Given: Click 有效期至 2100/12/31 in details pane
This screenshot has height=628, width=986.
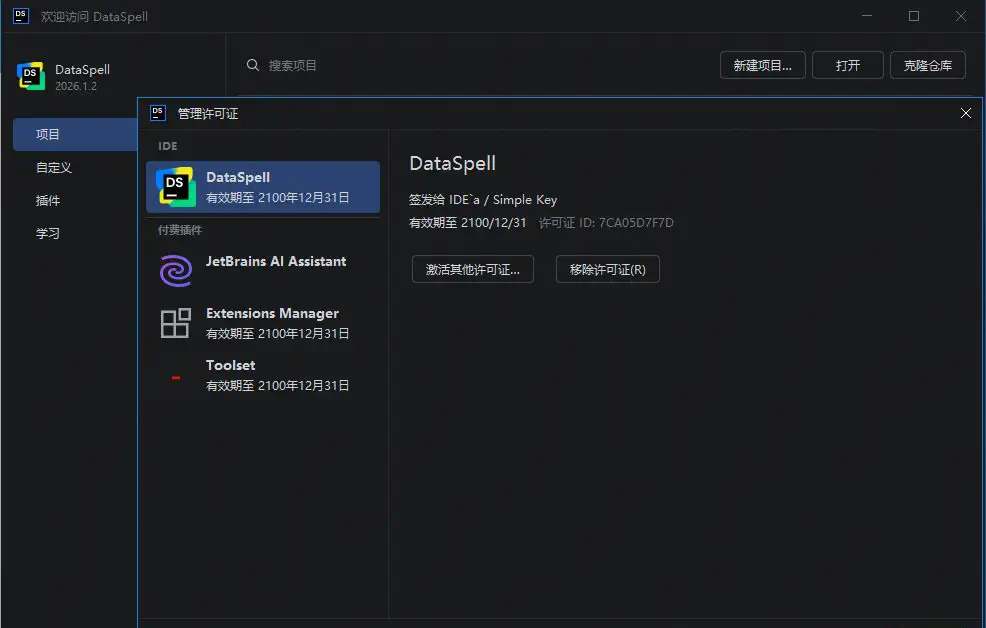Looking at the screenshot, I should point(468,223).
